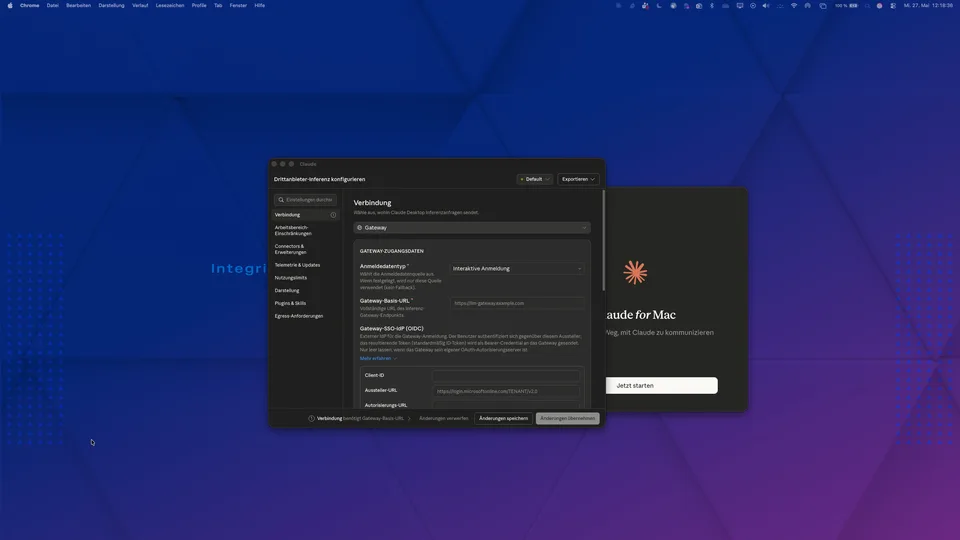Click the Verbindung section heading
This screenshot has width=960, height=540.
pos(372,203)
